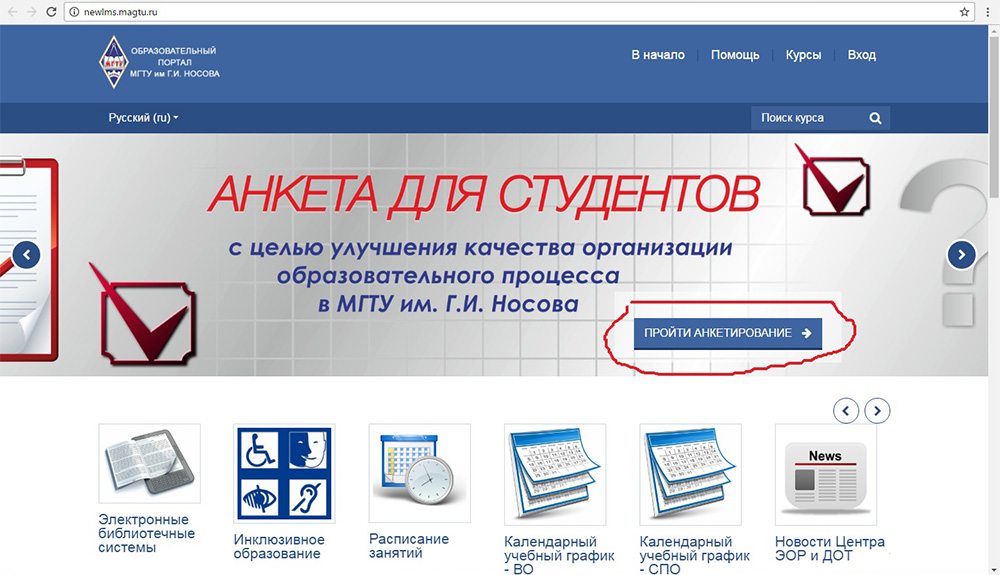Click the browser back arrow
The width and height of the screenshot is (1000, 575).
tap(12, 11)
